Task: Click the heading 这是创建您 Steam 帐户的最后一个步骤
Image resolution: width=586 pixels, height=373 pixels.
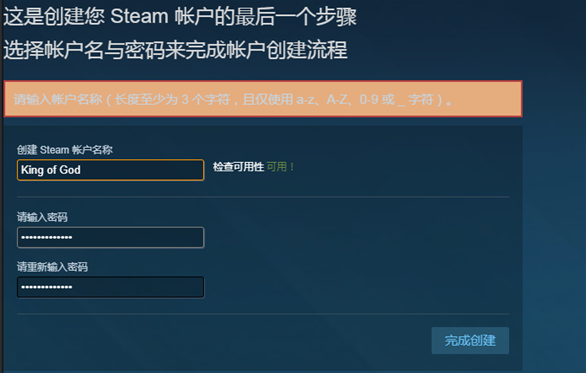Action: [180, 17]
